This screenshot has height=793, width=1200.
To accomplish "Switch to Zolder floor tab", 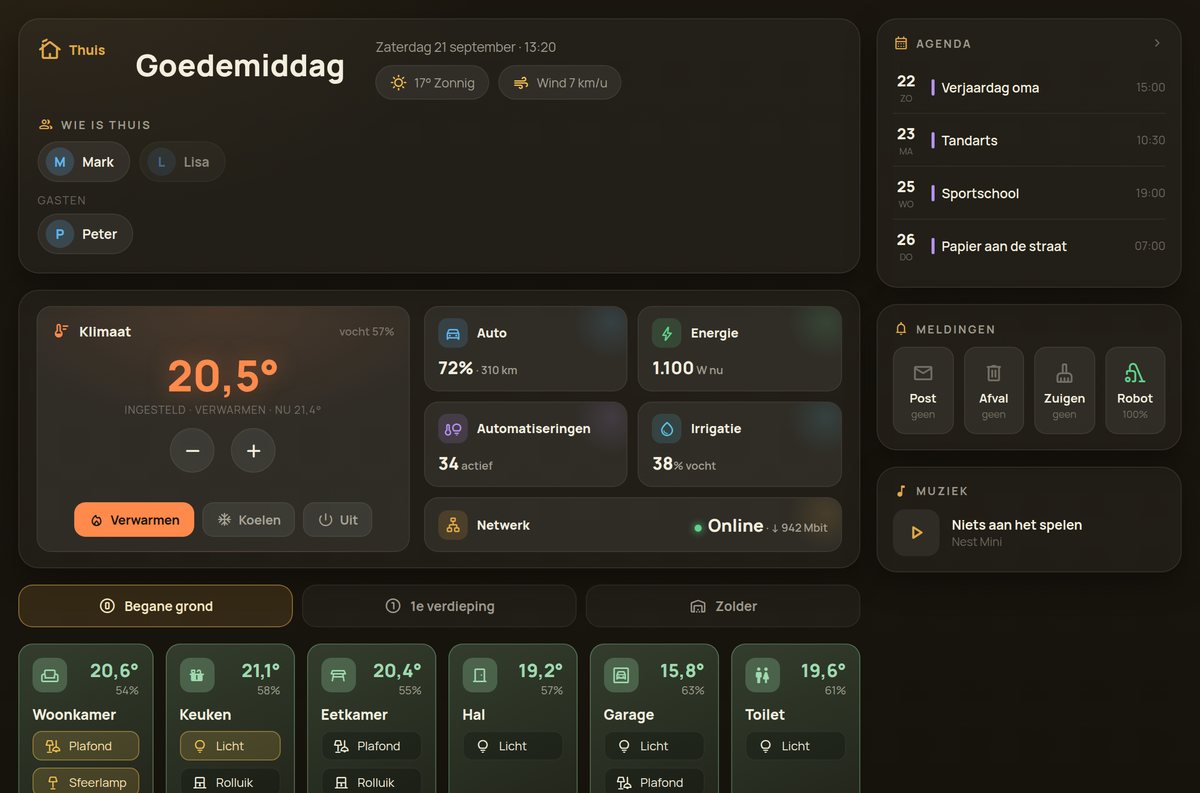I will [x=723, y=606].
